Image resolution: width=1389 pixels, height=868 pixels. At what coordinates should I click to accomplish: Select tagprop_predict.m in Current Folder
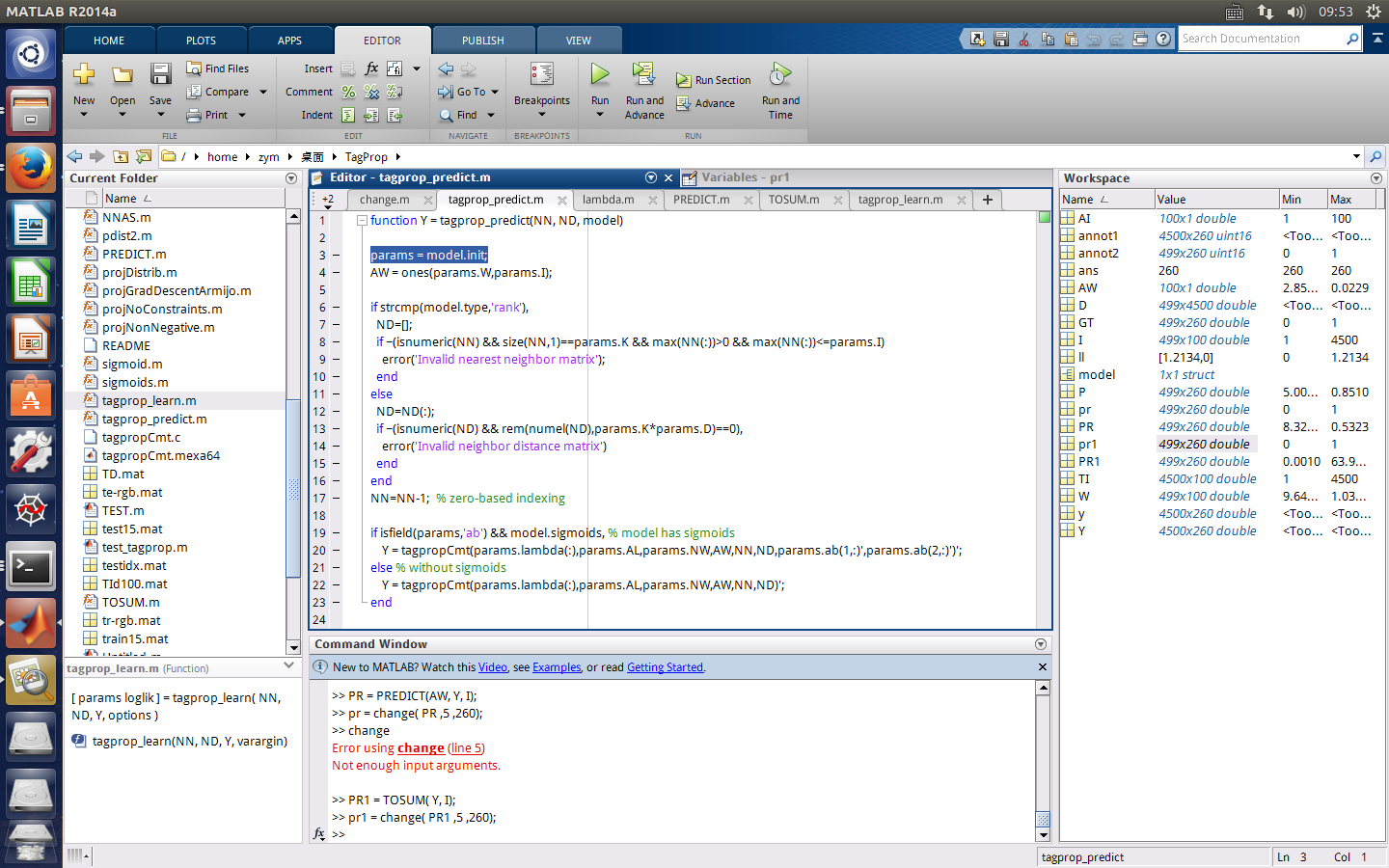154,419
